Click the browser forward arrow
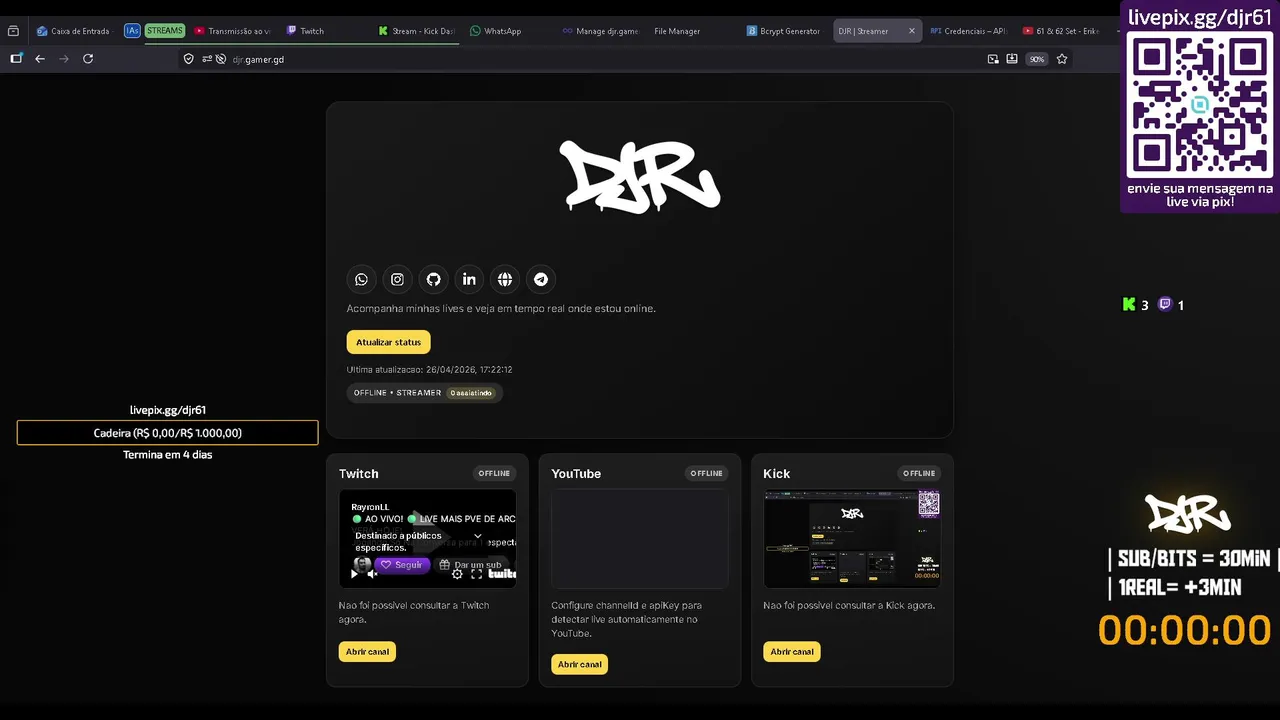Screen dimensions: 1280x720 [64, 59]
